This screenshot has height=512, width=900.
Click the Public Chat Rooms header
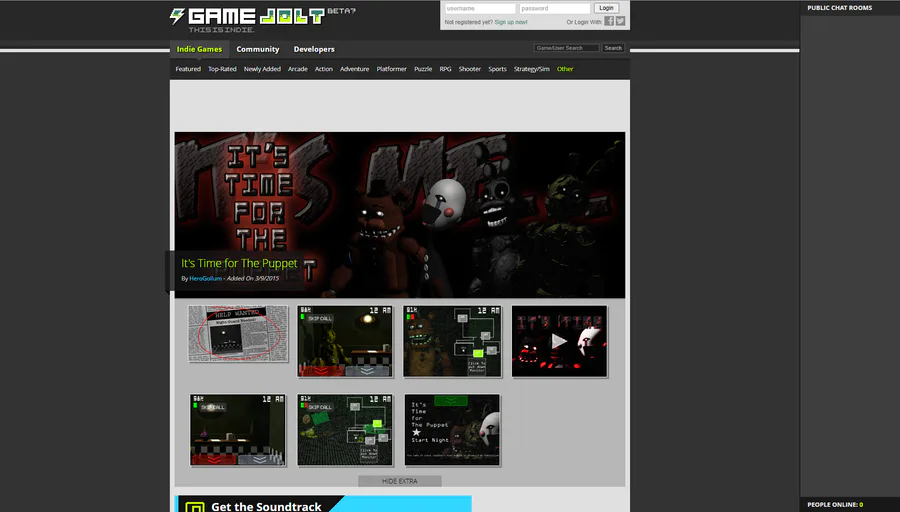pyautogui.click(x=839, y=8)
